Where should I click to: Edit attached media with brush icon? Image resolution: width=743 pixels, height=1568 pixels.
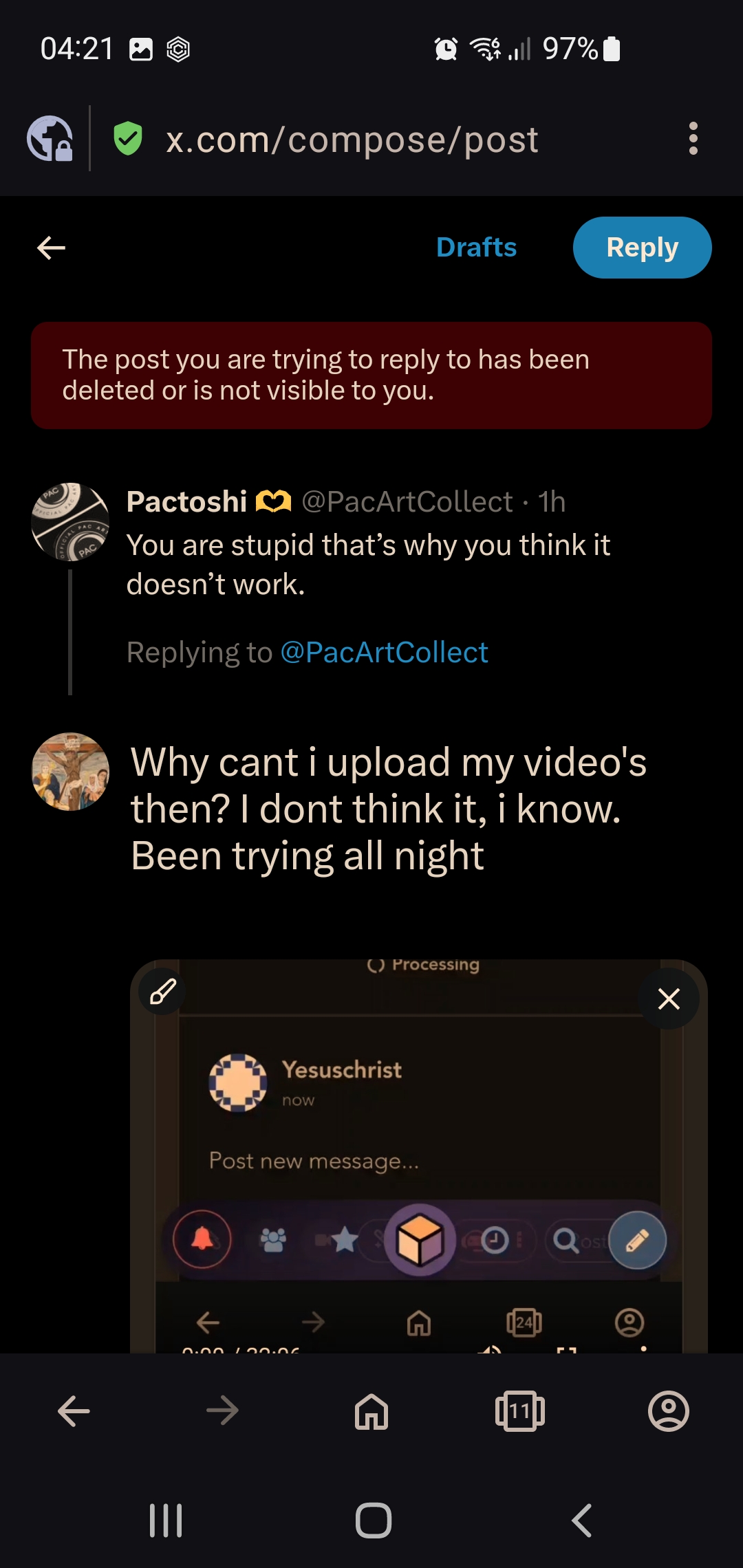pos(163,992)
